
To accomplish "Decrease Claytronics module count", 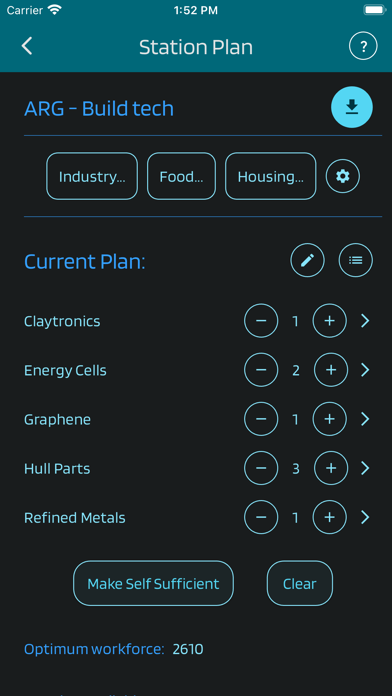I will pos(261,320).
